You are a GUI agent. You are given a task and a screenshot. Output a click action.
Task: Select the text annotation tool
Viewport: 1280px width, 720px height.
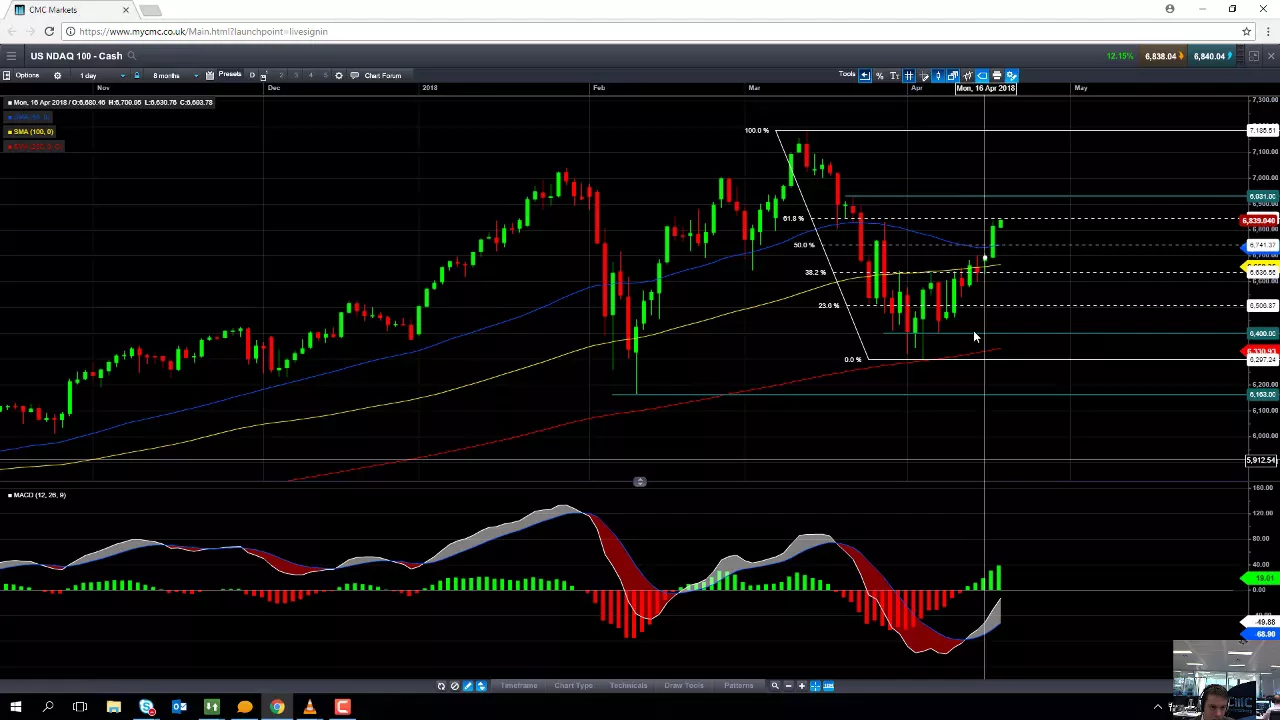894,76
